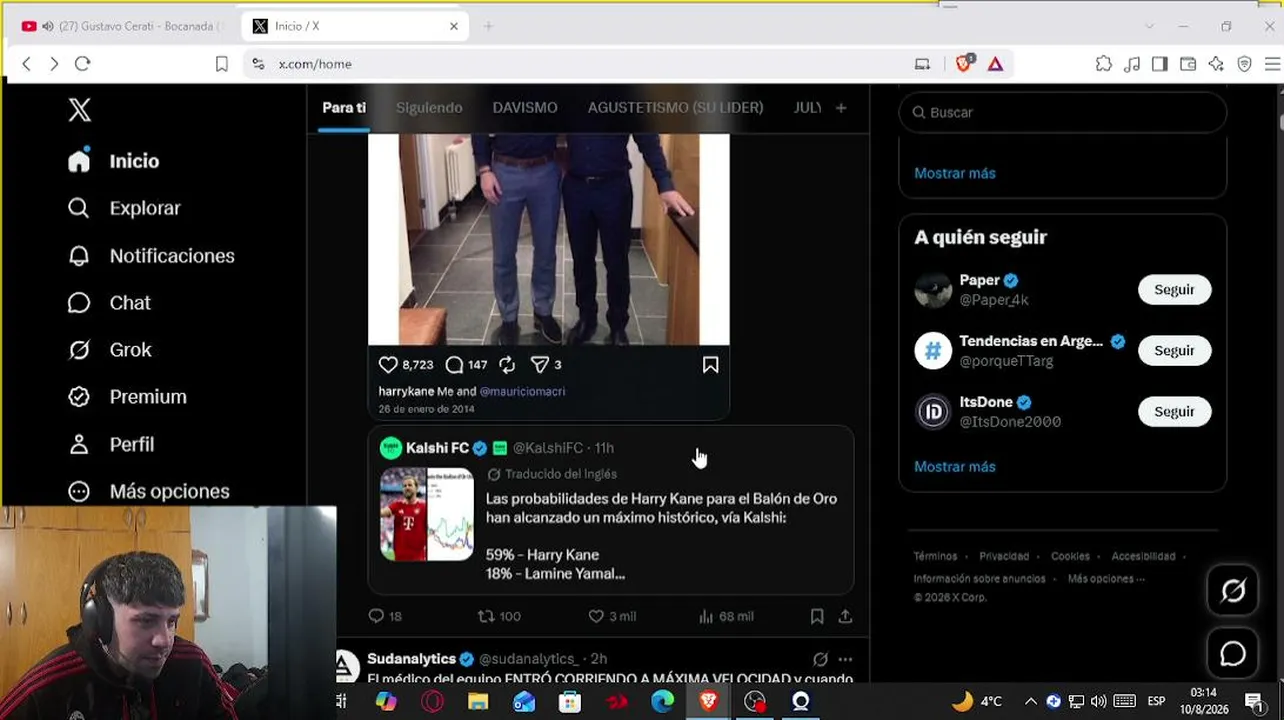
Task: Click Mostrar más above A quién seguir
Action: (955, 173)
